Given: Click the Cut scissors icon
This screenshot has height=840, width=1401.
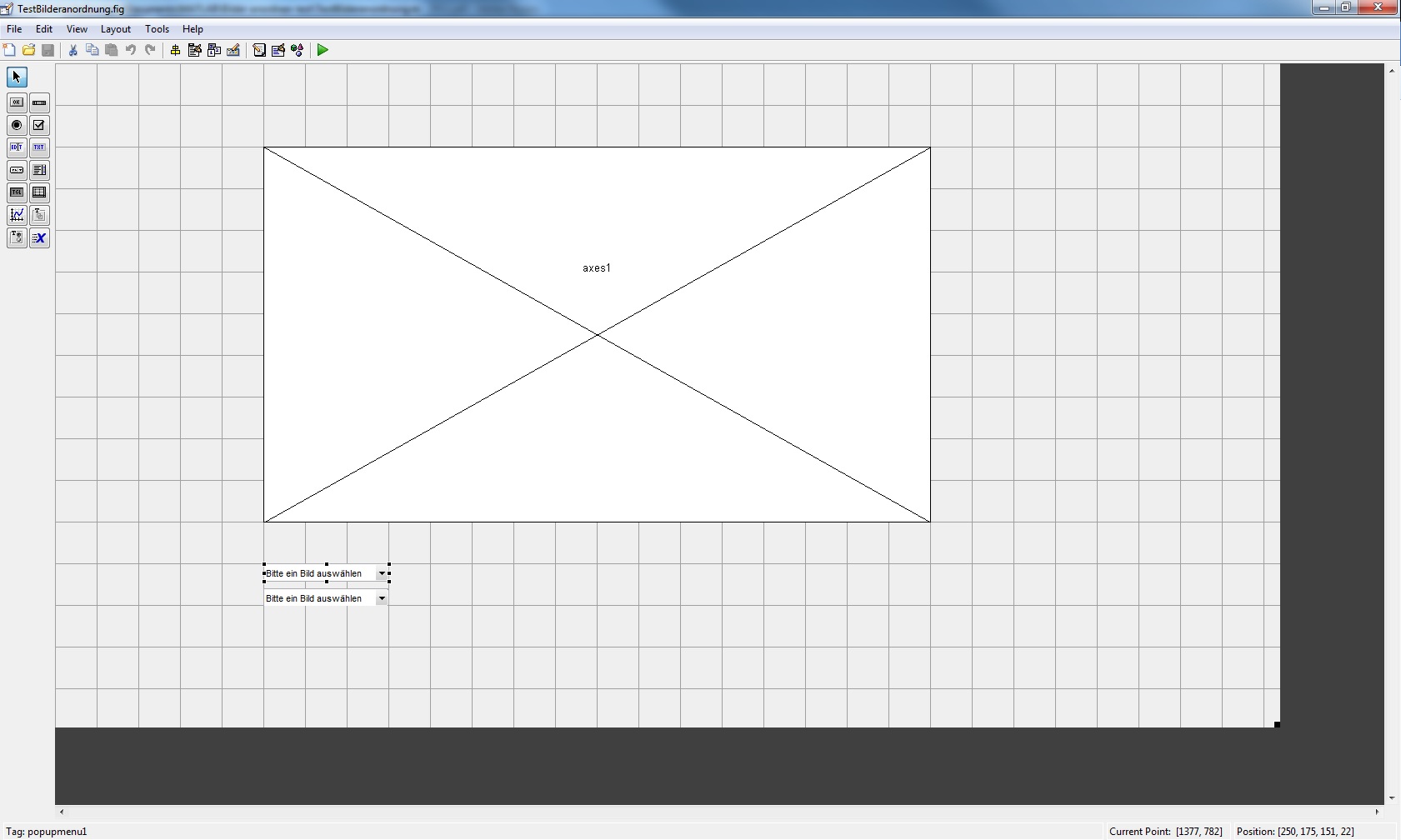Looking at the screenshot, I should click(73, 50).
